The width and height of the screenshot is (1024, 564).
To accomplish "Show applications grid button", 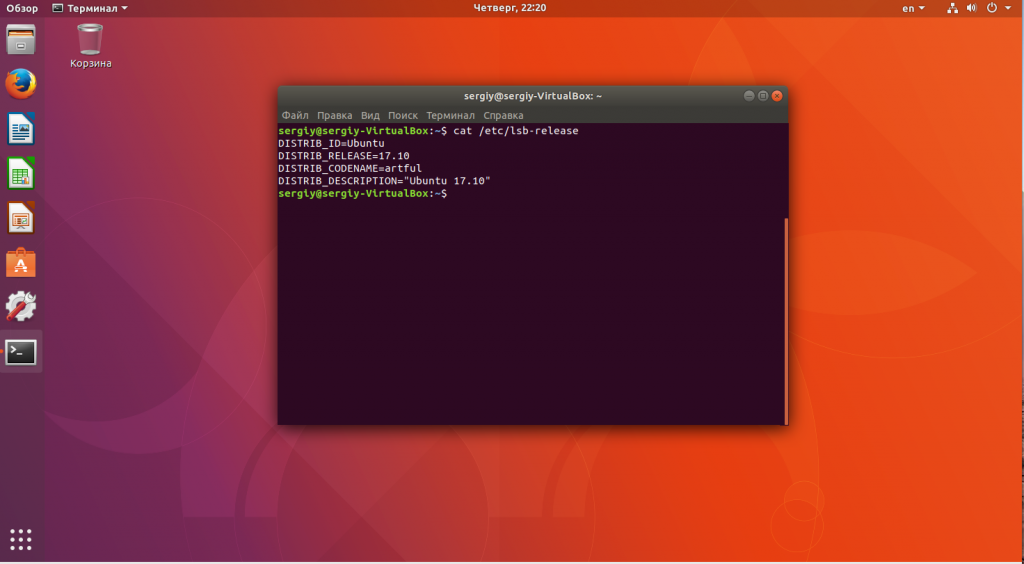I will coord(21,538).
